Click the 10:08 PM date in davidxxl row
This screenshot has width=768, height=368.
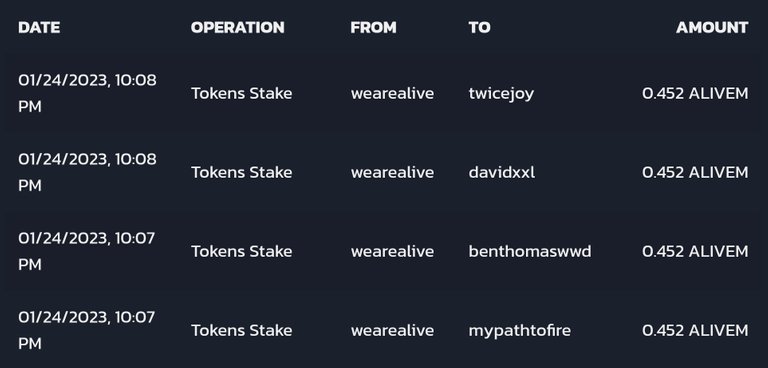click(x=87, y=172)
